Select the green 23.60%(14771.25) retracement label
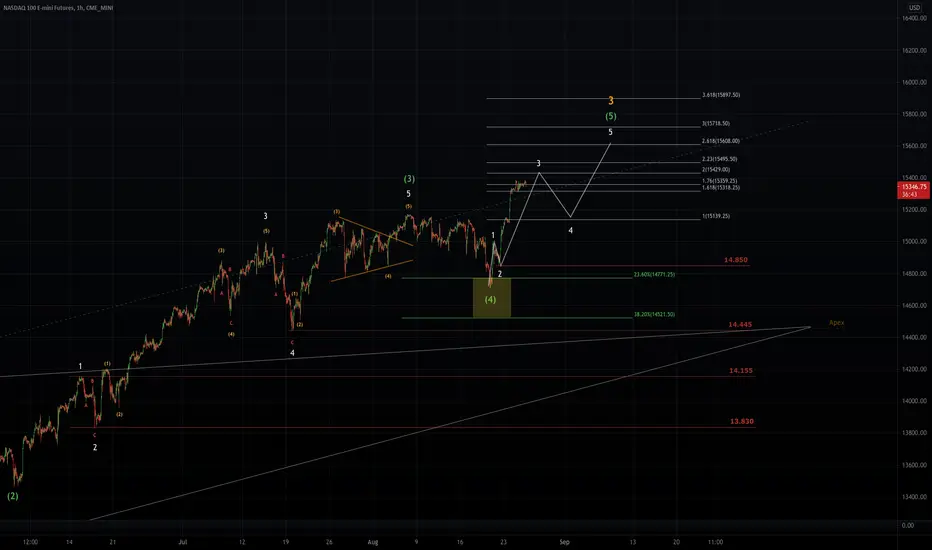The width and height of the screenshot is (932, 550). (654, 275)
